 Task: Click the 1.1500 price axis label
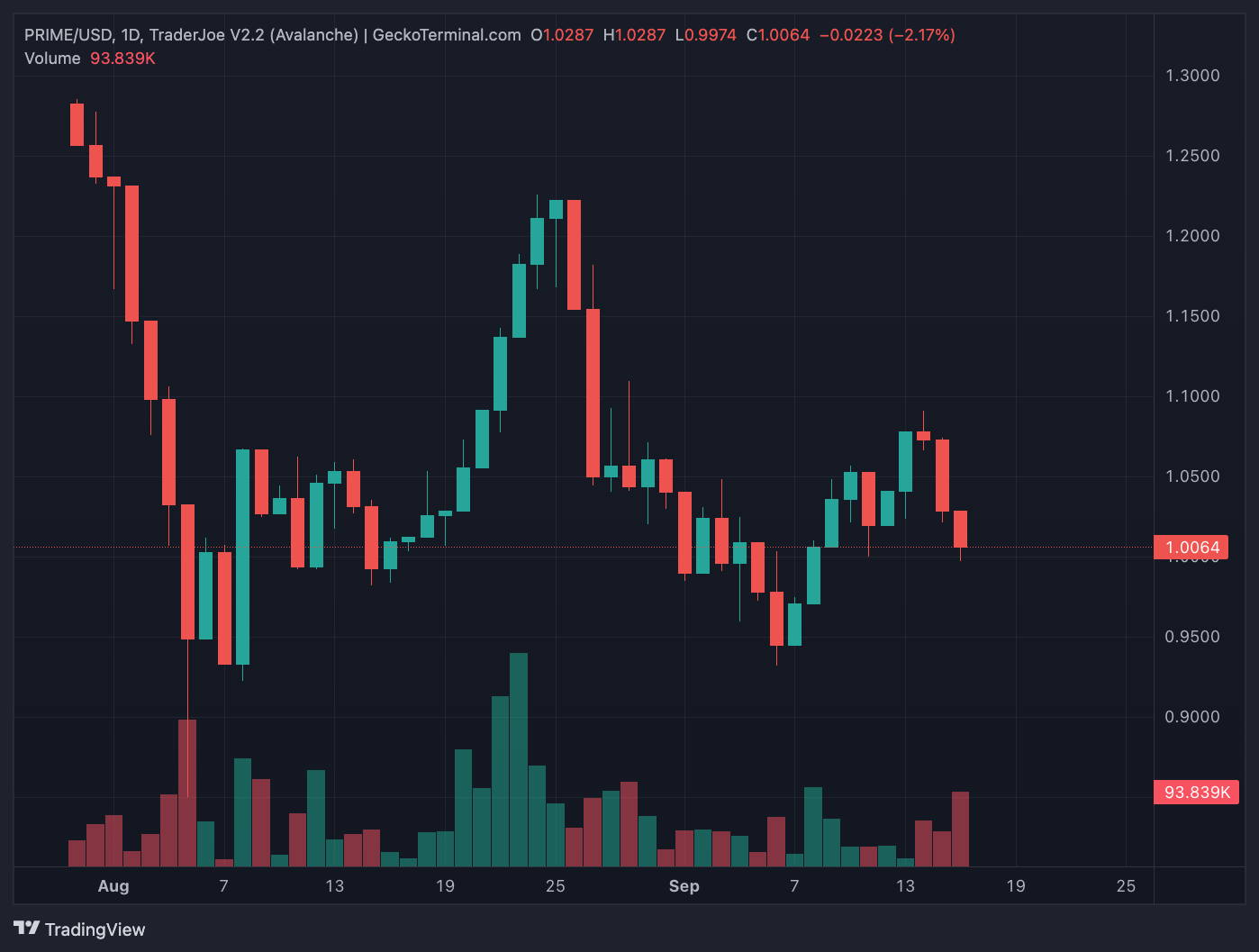coord(1192,316)
